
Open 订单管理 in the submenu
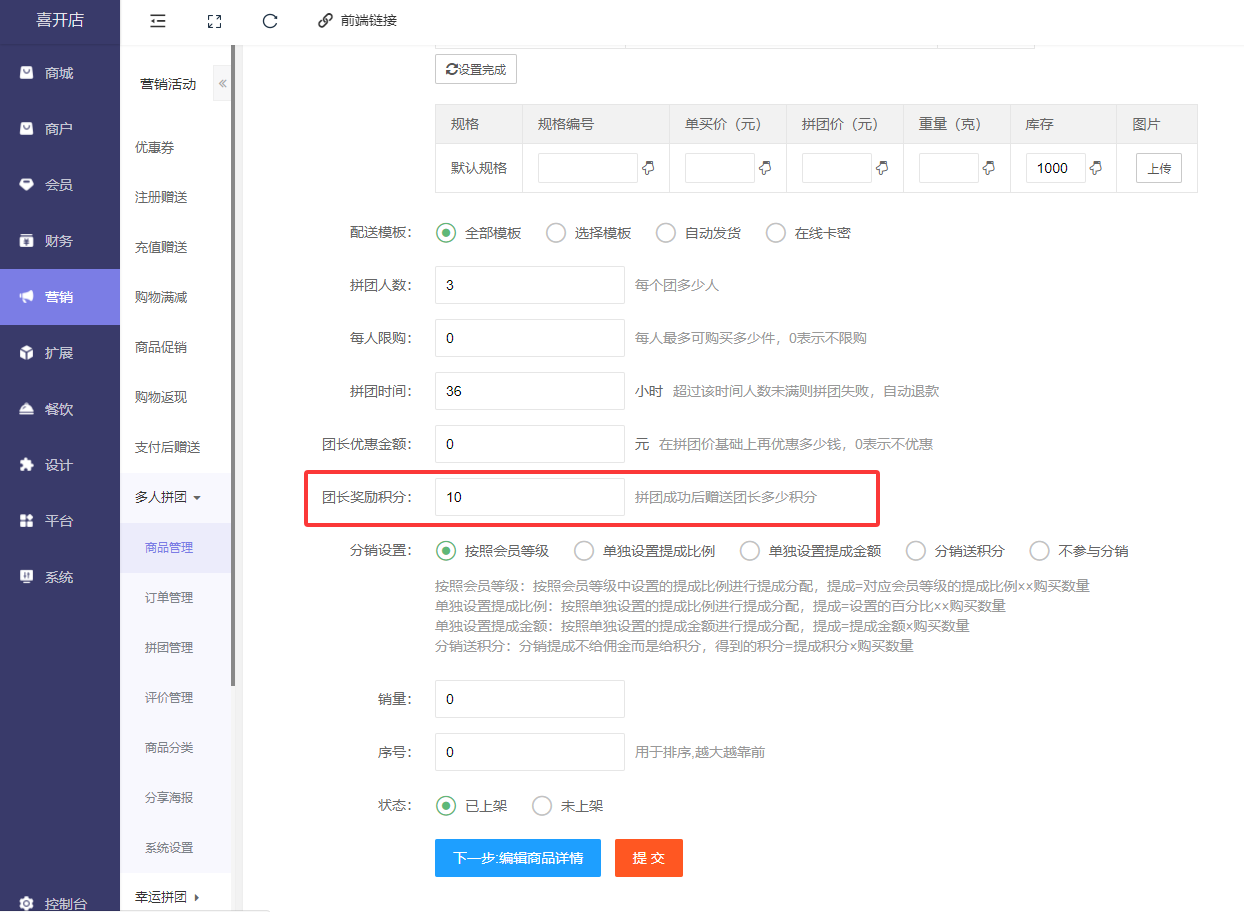point(169,597)
